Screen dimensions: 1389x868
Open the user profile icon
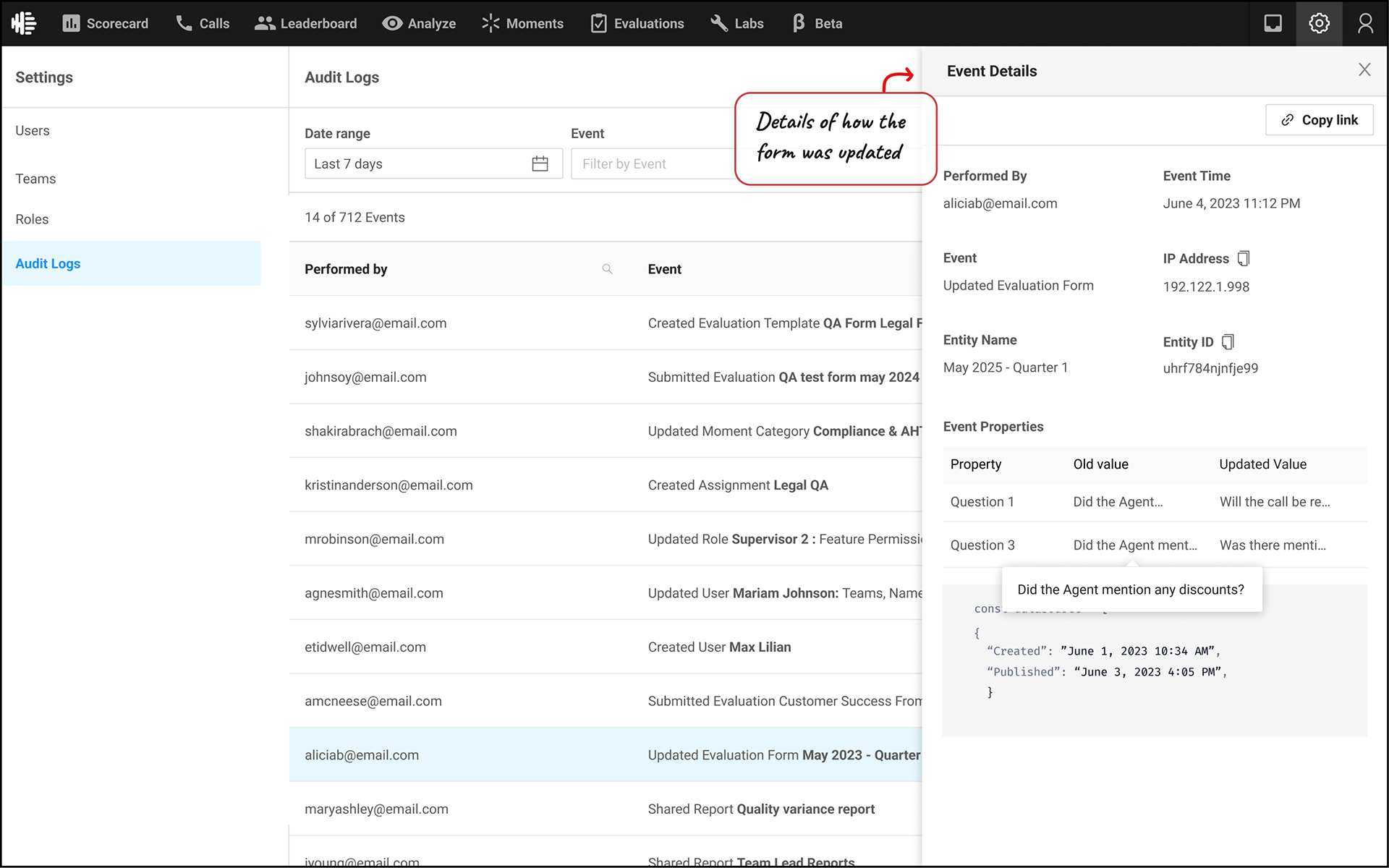click(x=1365, y=23)
